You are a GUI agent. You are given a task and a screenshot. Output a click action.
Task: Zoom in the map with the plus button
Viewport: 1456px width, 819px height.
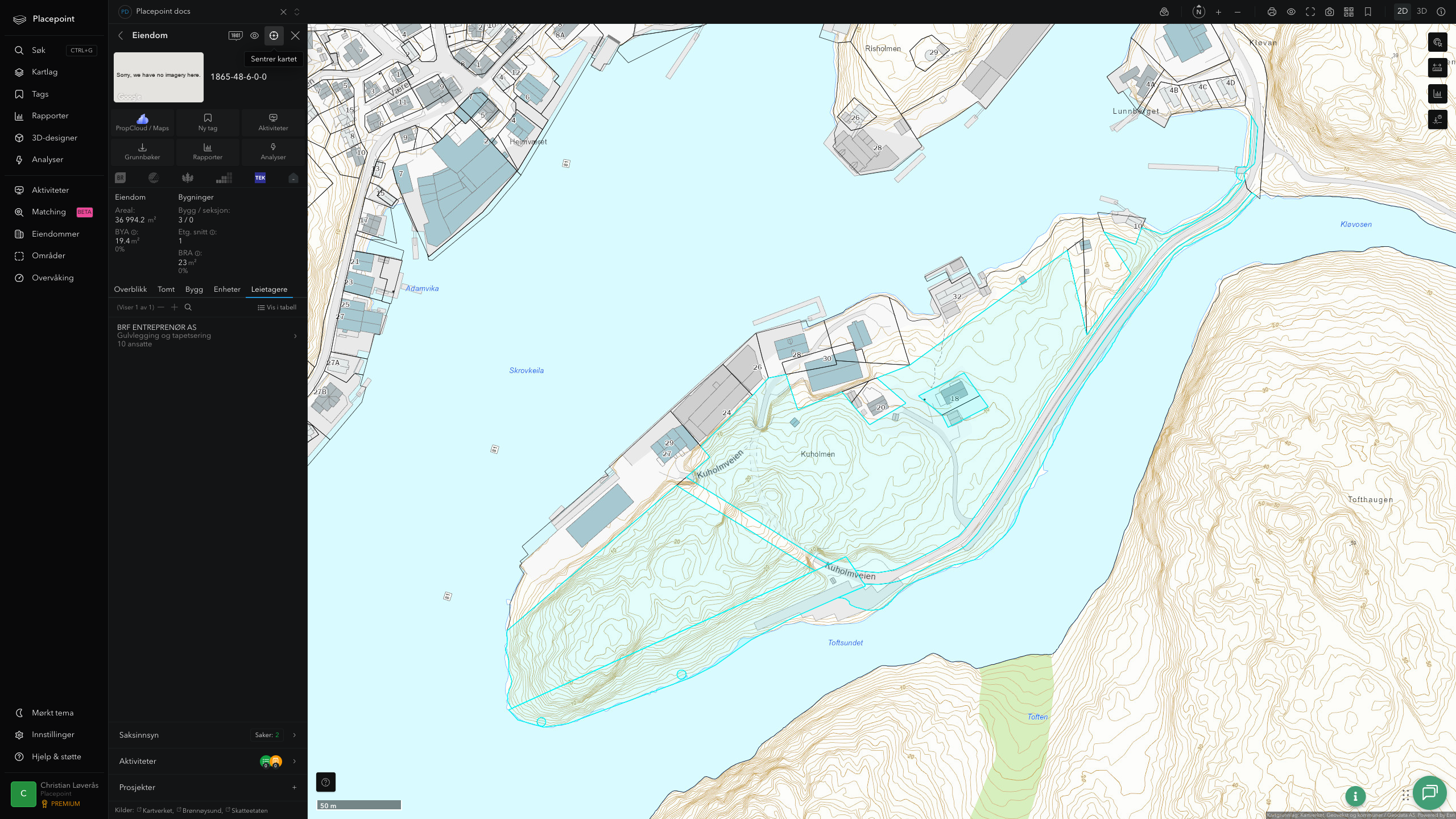coord(1218,11)
